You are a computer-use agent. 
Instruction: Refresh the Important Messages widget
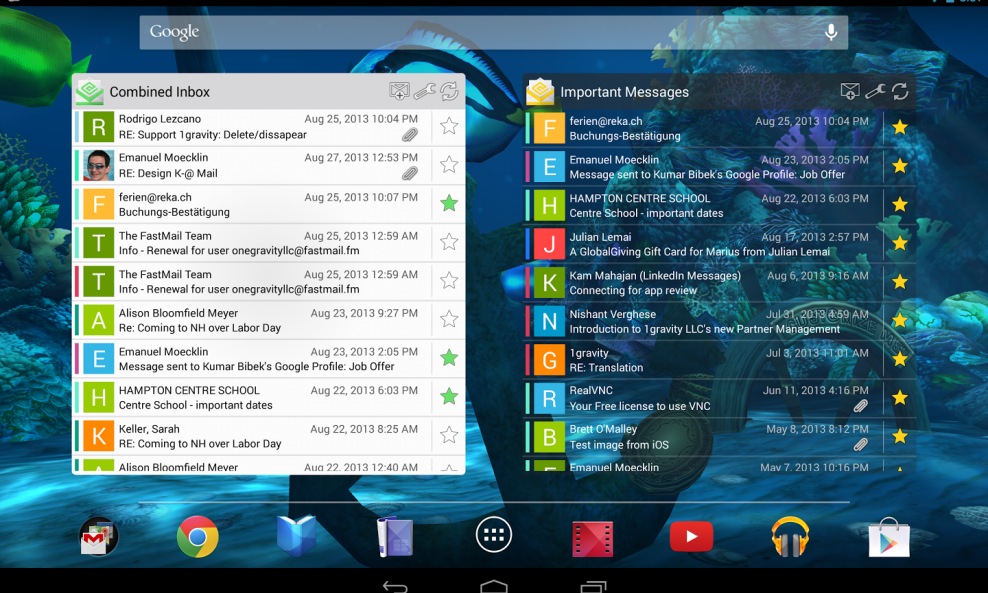point(900,91)
